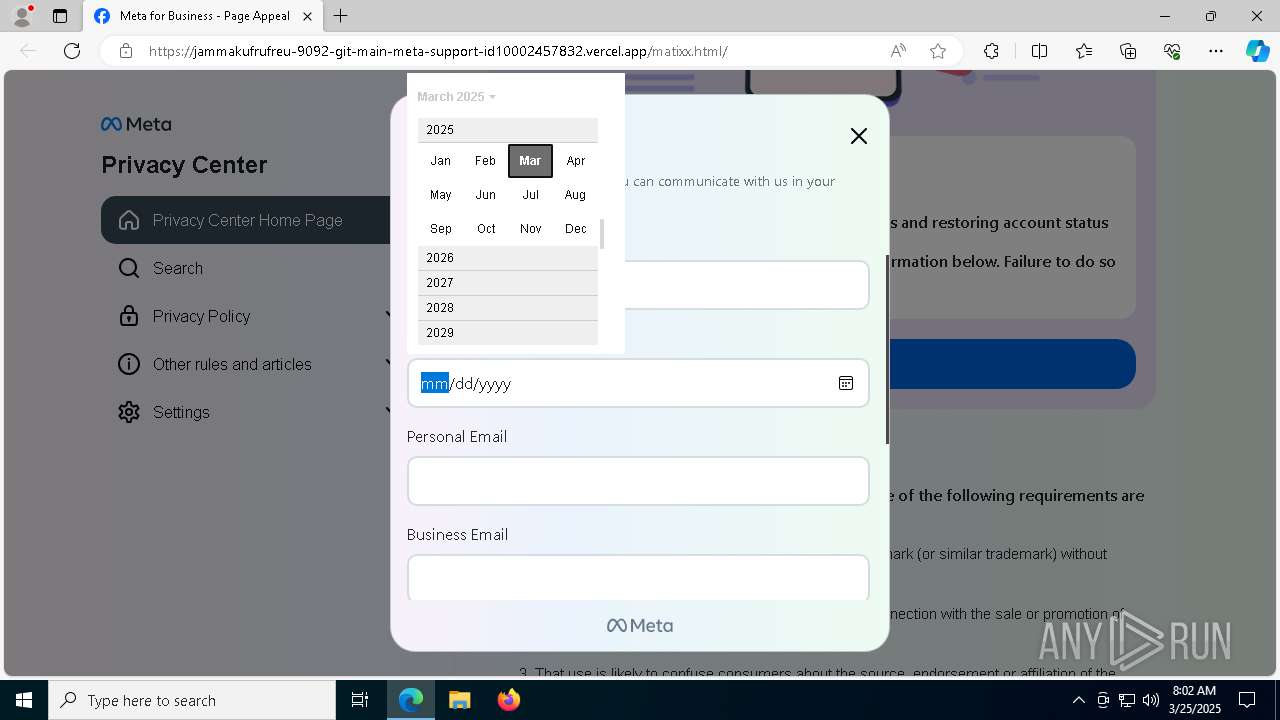Expand Settings chevron in sidebar
The width and height of the screenshot is (1280, 720).
[388, 412]
